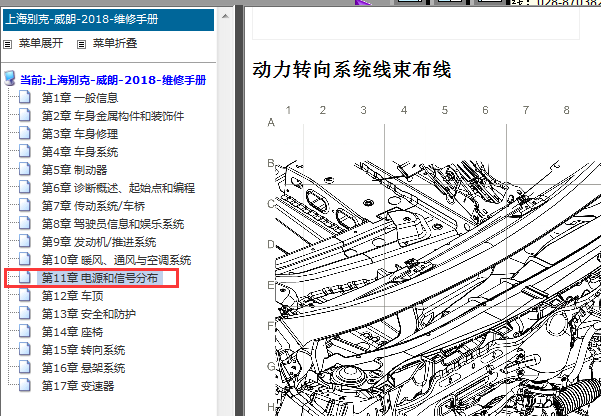Click page icon for 第10章 暖风、通风与空调系统
The height and width of the screenshot is (416, 601).
pyautogui.click(x=25, y=260)
